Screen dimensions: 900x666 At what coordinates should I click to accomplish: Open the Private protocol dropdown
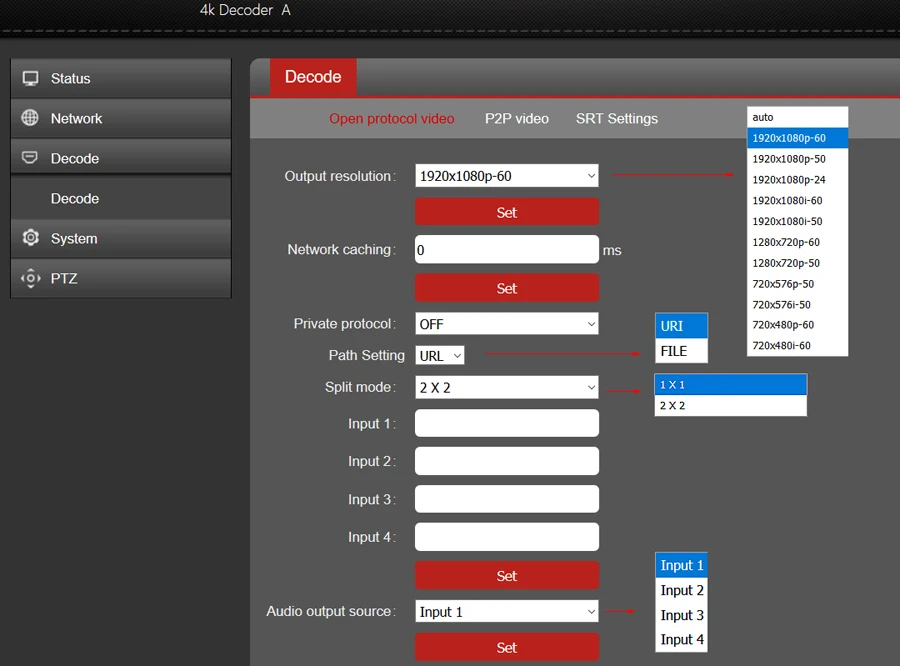[x=507, y=324]
